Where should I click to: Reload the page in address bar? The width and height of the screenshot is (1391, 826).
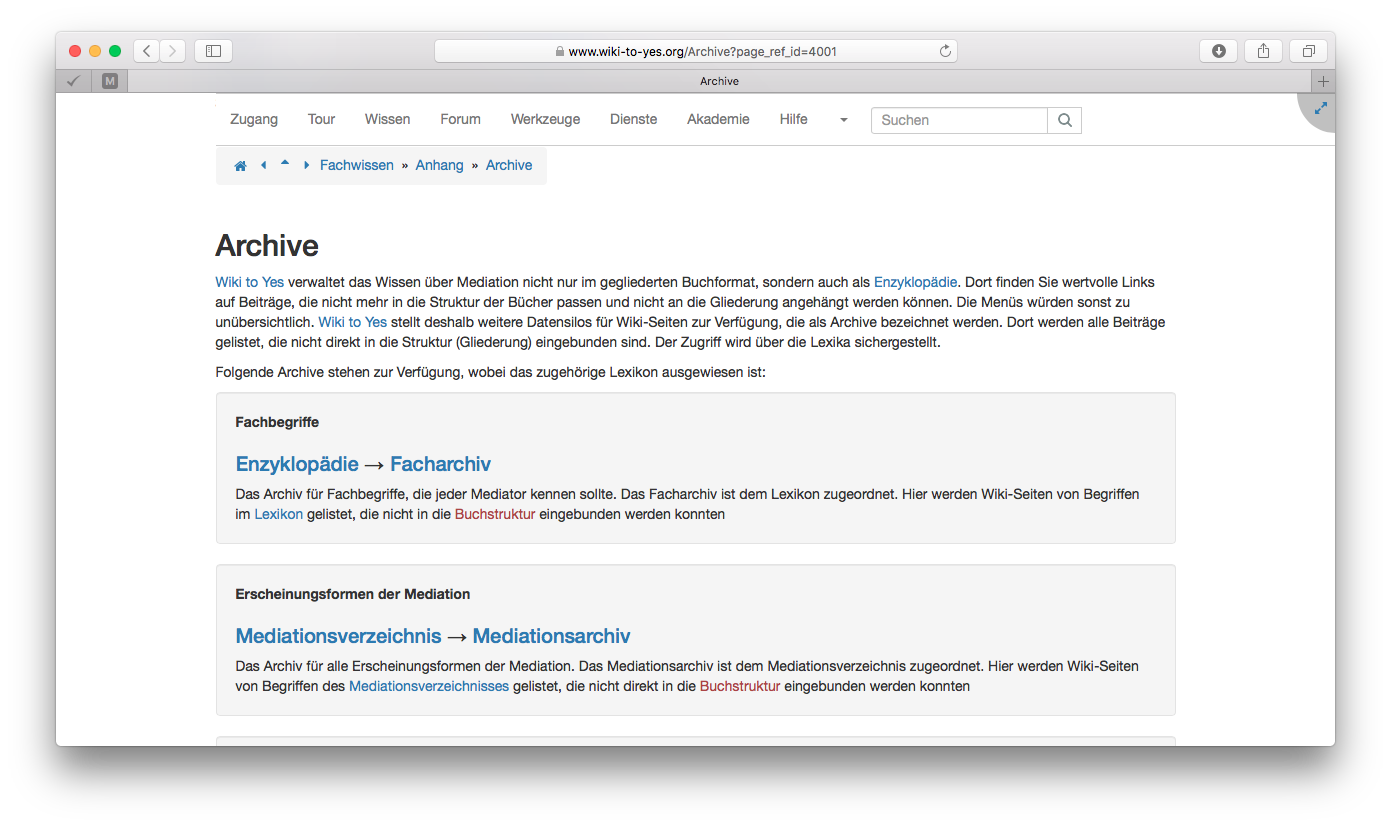coord(945,51)
